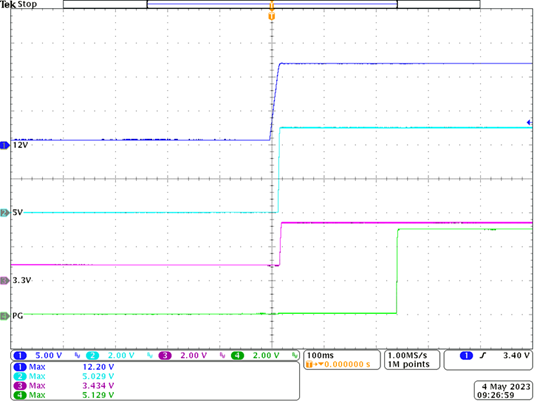Click the trigger readout showing 3.40 V

[488, 360]
